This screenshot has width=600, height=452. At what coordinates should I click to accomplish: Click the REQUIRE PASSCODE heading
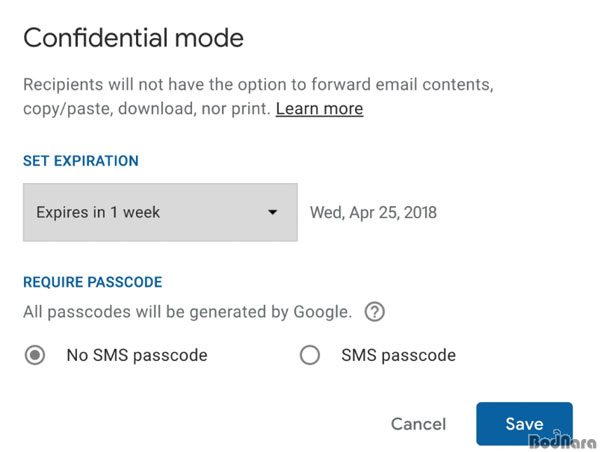point(93,282)
